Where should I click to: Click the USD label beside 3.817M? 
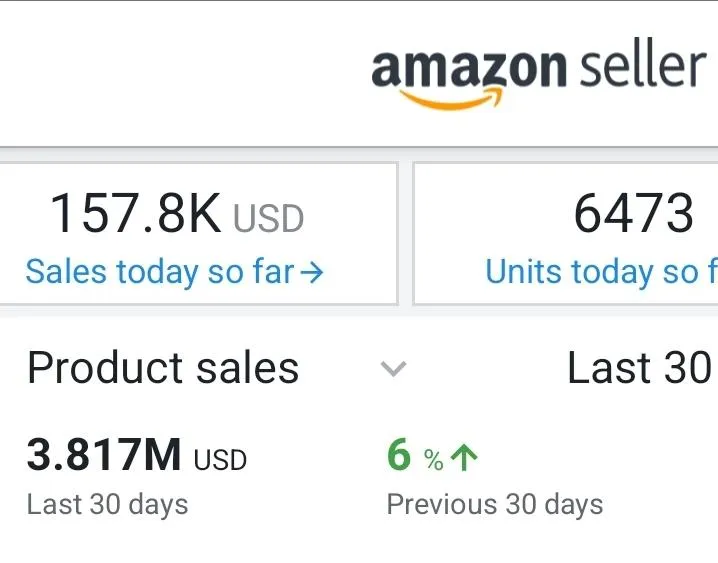(220, 460)
